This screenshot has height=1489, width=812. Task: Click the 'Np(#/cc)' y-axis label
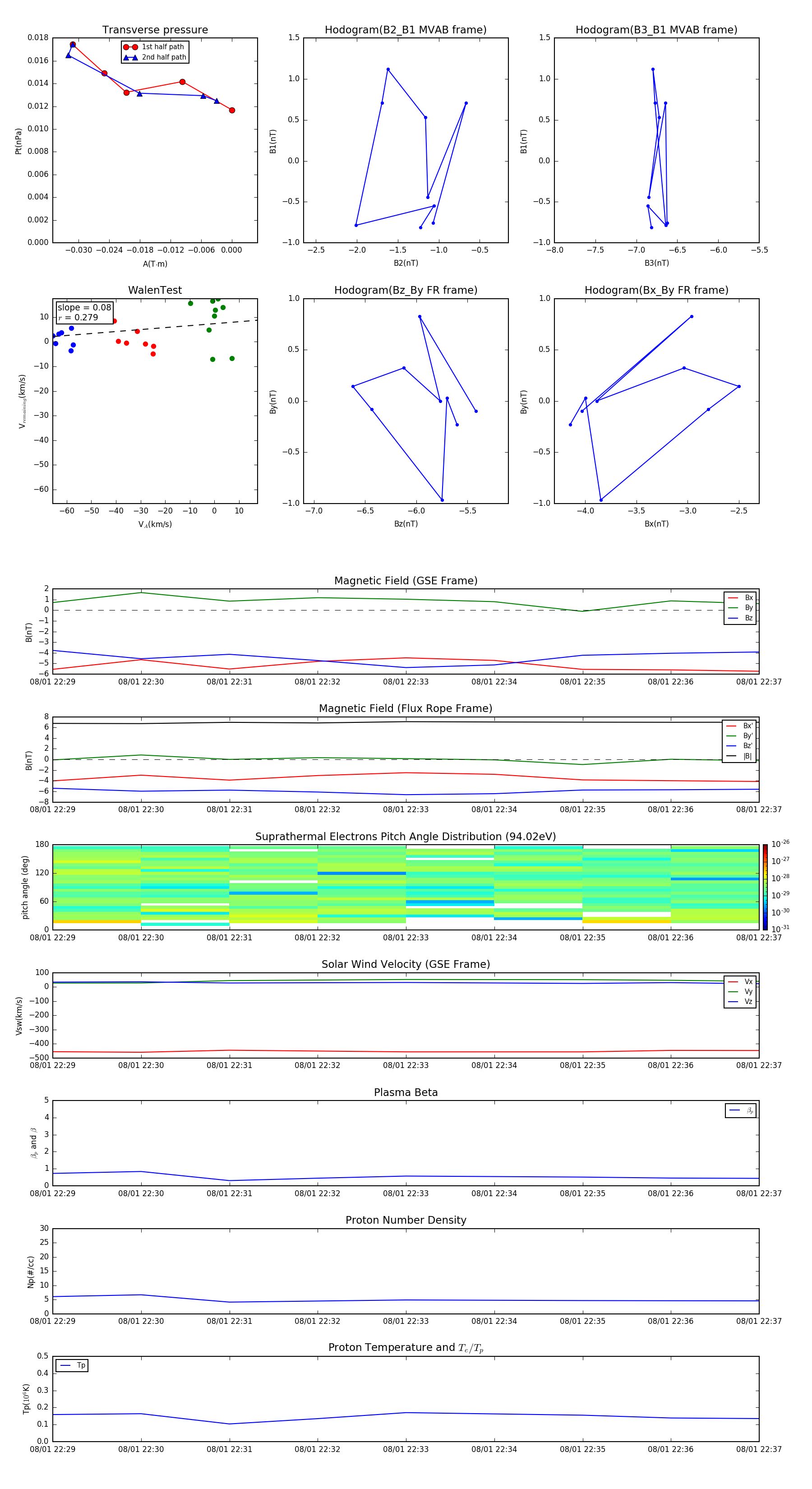coord(31,1272)
